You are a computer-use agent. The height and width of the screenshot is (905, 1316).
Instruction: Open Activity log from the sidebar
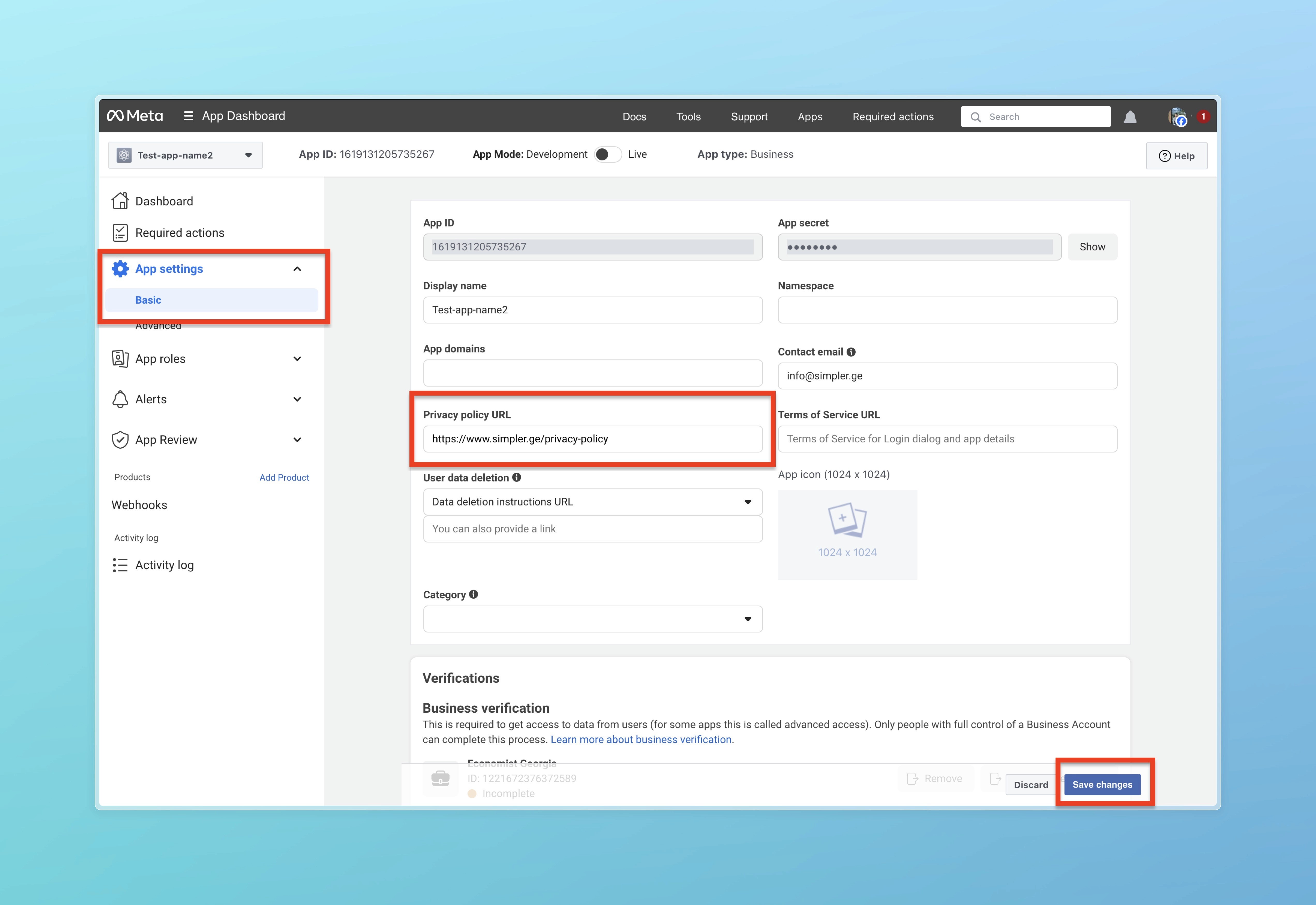164,565
